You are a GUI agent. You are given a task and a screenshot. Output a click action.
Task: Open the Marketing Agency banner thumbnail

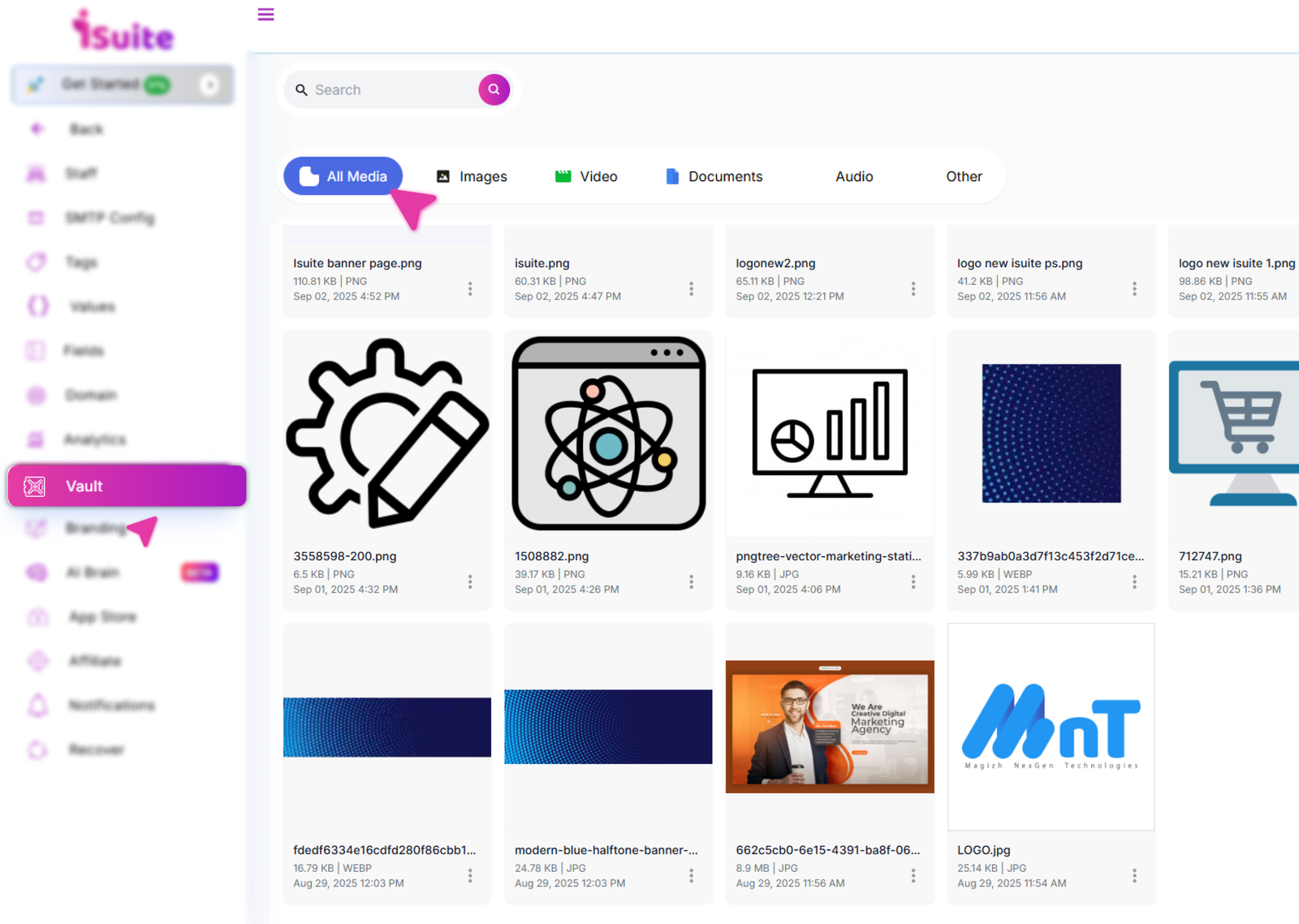point(830,726)
